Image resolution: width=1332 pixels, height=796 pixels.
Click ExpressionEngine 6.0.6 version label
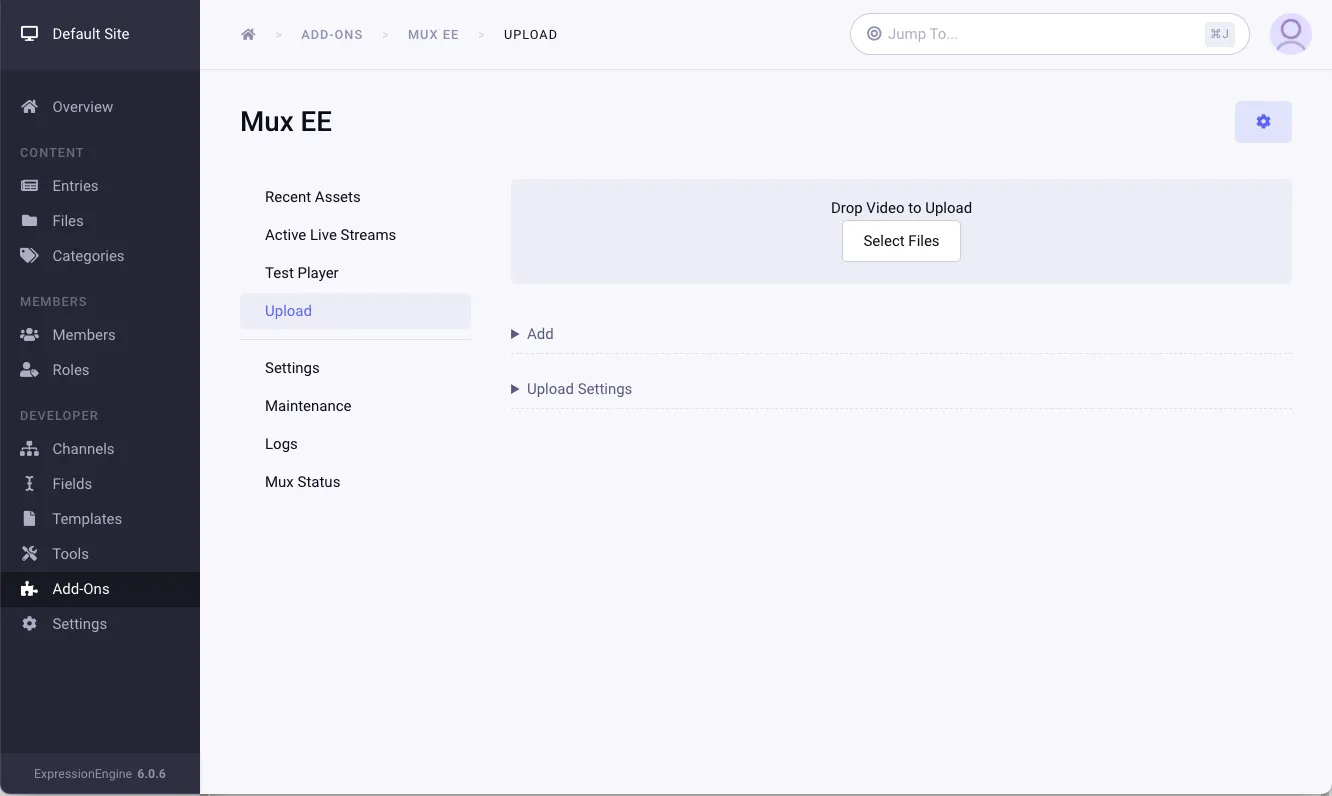point(100,774)
